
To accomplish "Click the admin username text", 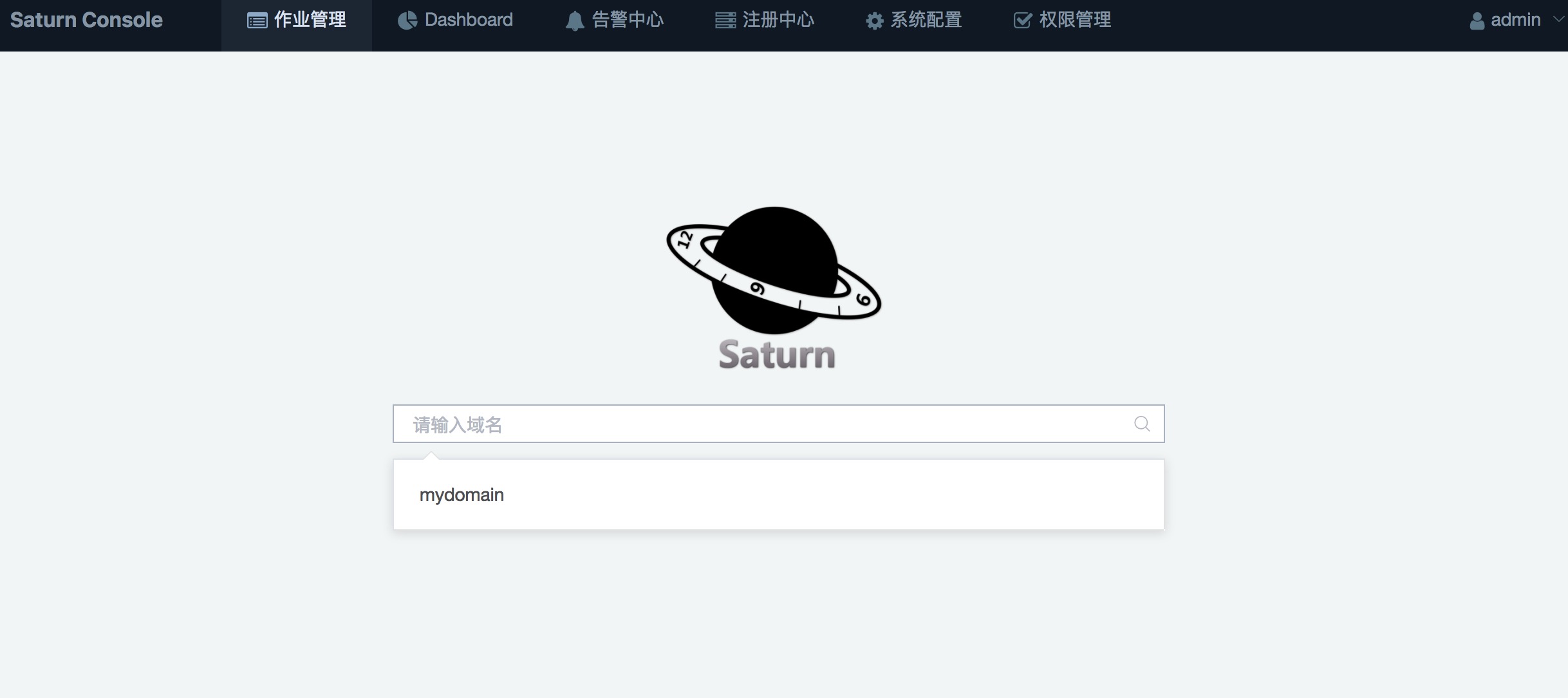I will coord(1515,20).
